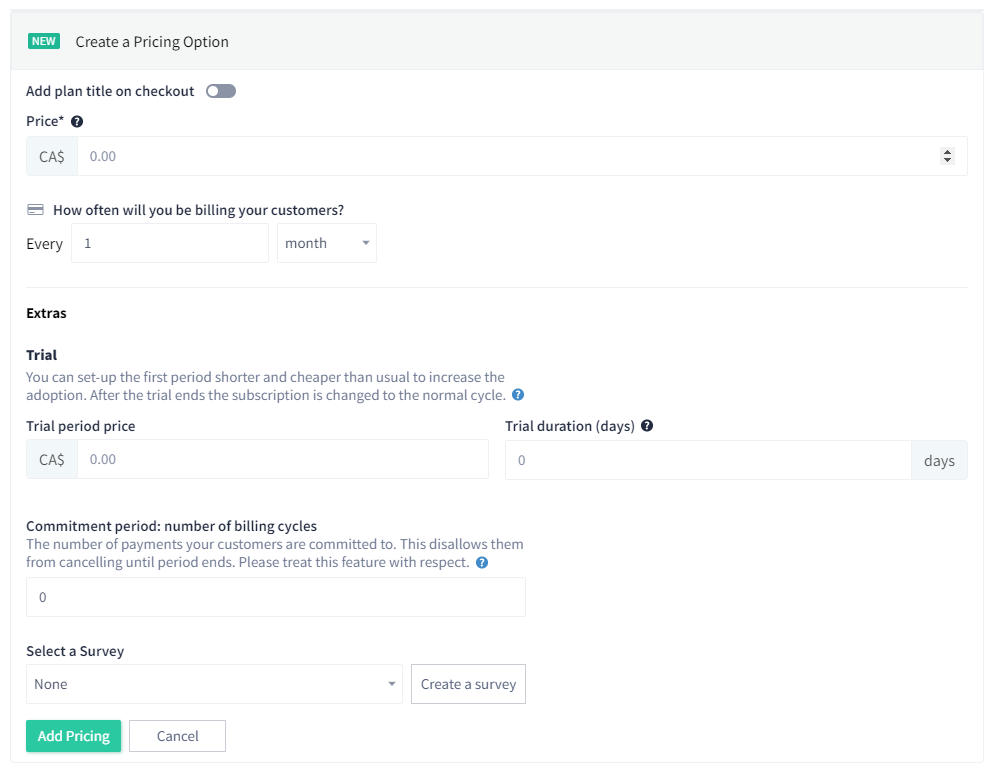
Task: Toggle Add plan title on checkout
Action: tap(221, 91)
